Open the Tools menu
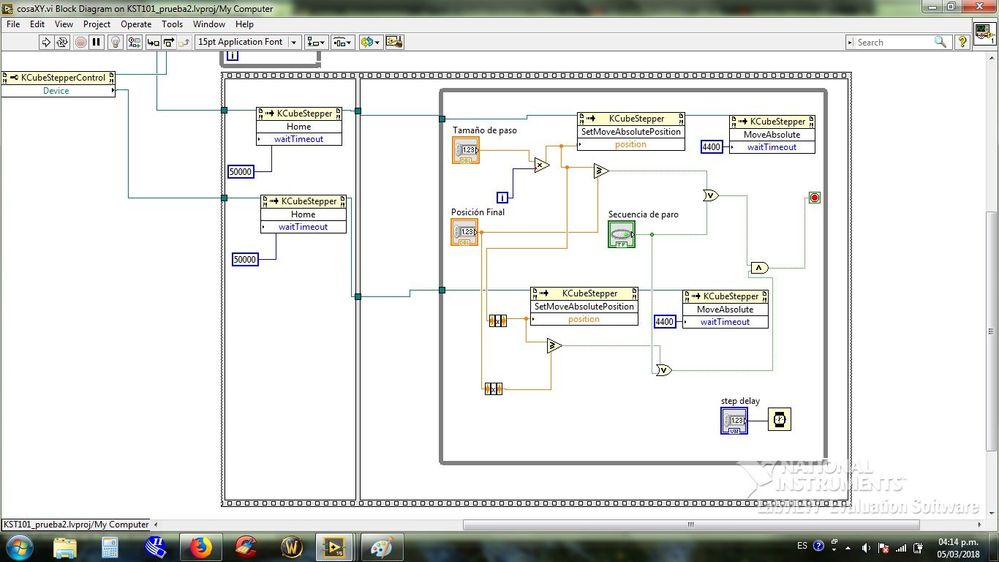 pos(172,24)
